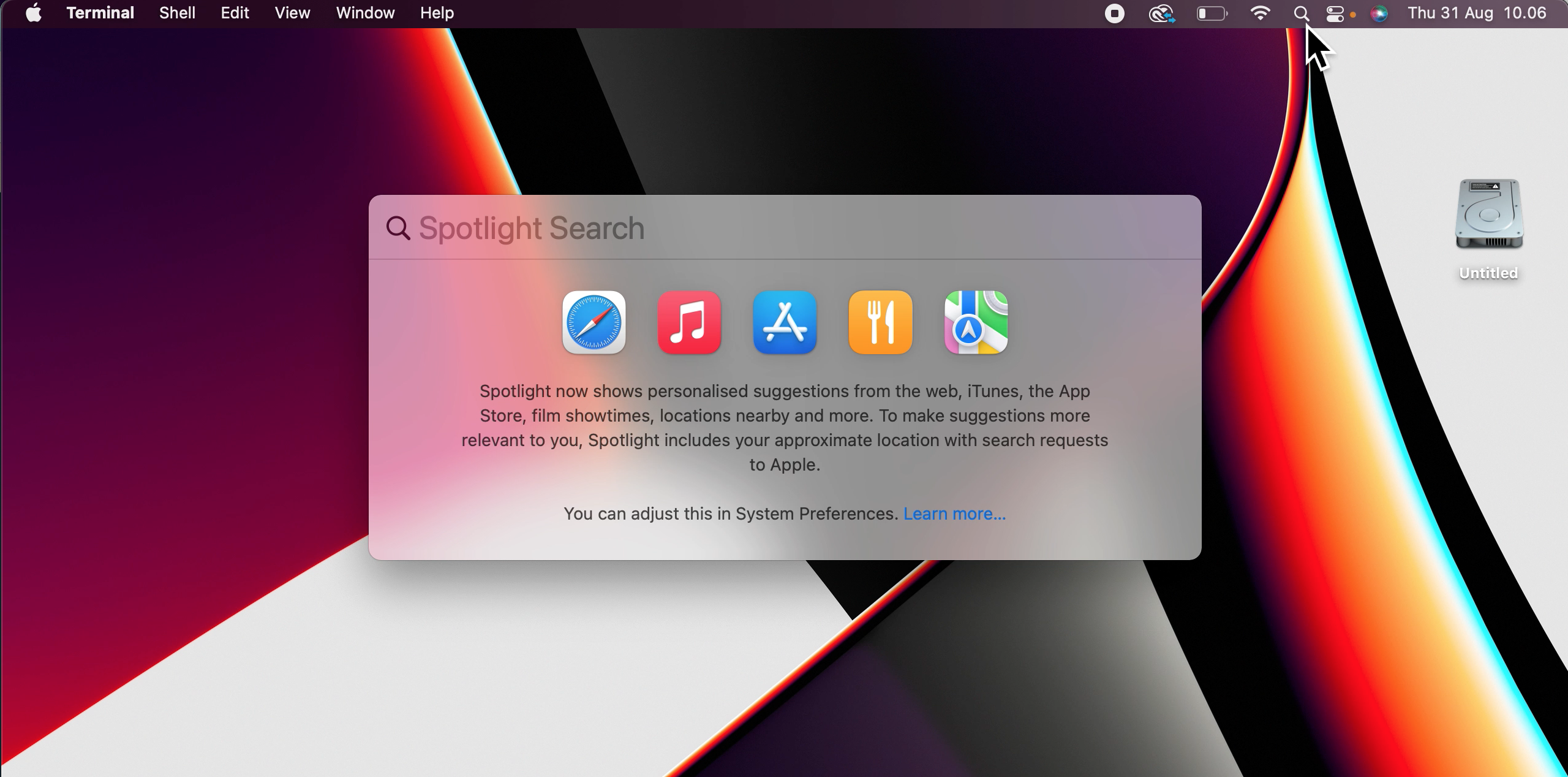Click the battery status icon

coord(1212,13)
